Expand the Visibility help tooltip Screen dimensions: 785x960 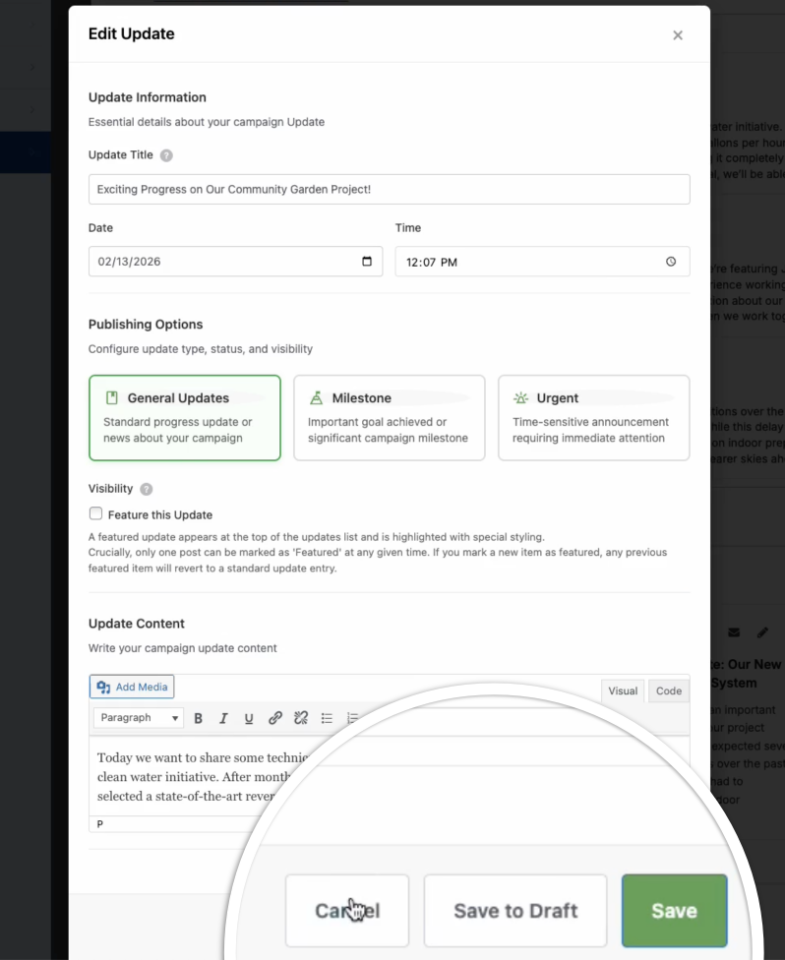[144, 488]
